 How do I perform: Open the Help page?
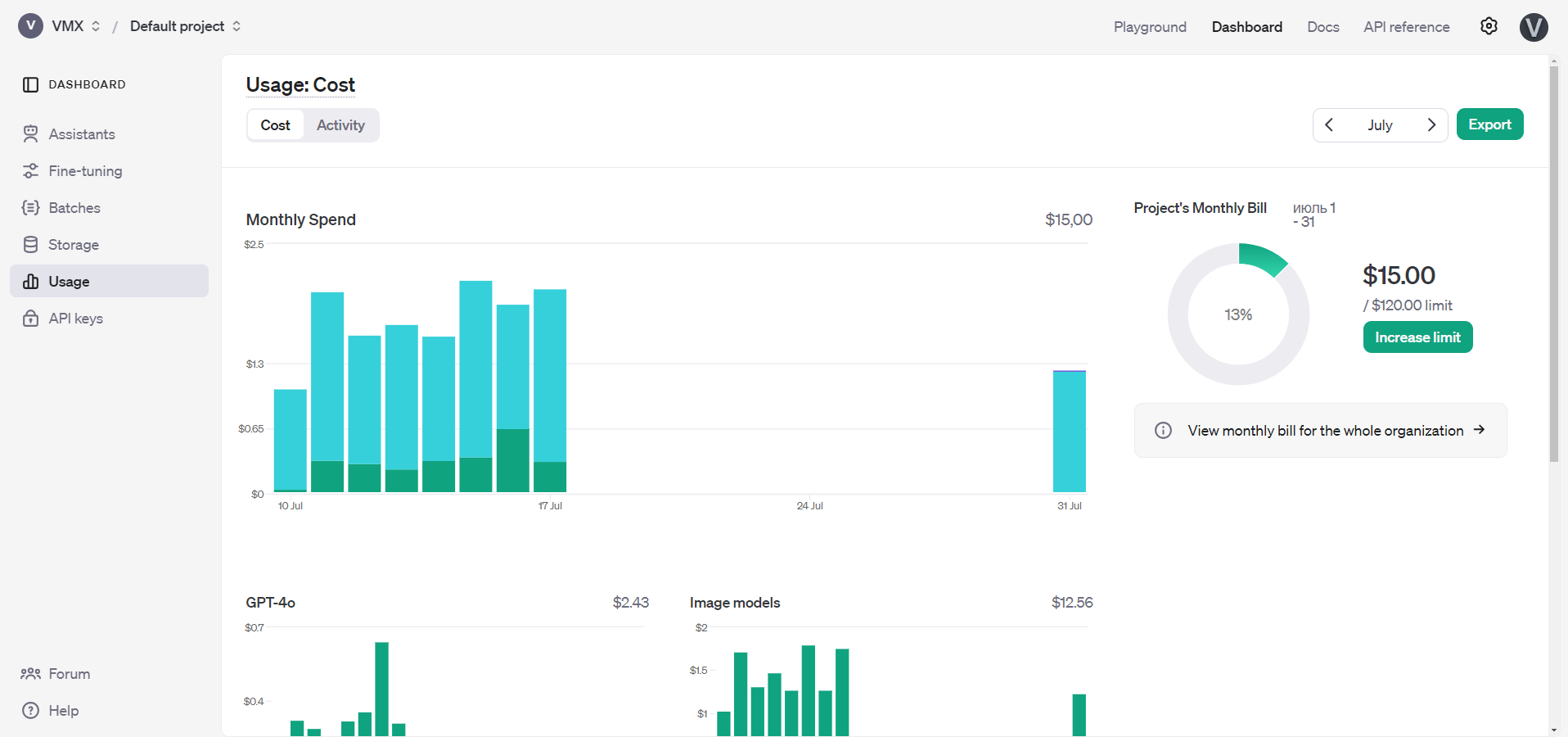pyautogui.click(x=63, y=711)
